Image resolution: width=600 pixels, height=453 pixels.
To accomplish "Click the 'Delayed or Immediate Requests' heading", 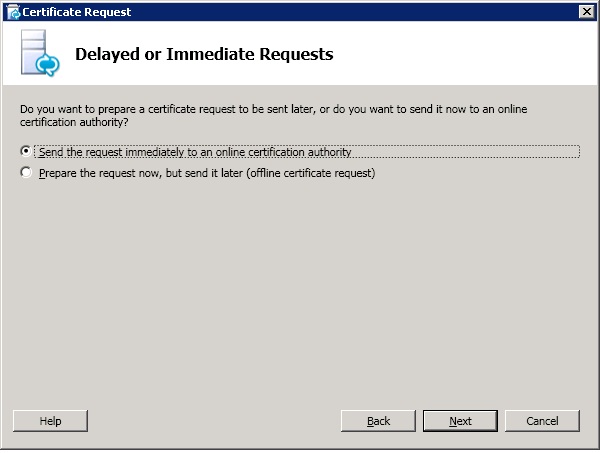I will tap(204, 54).
